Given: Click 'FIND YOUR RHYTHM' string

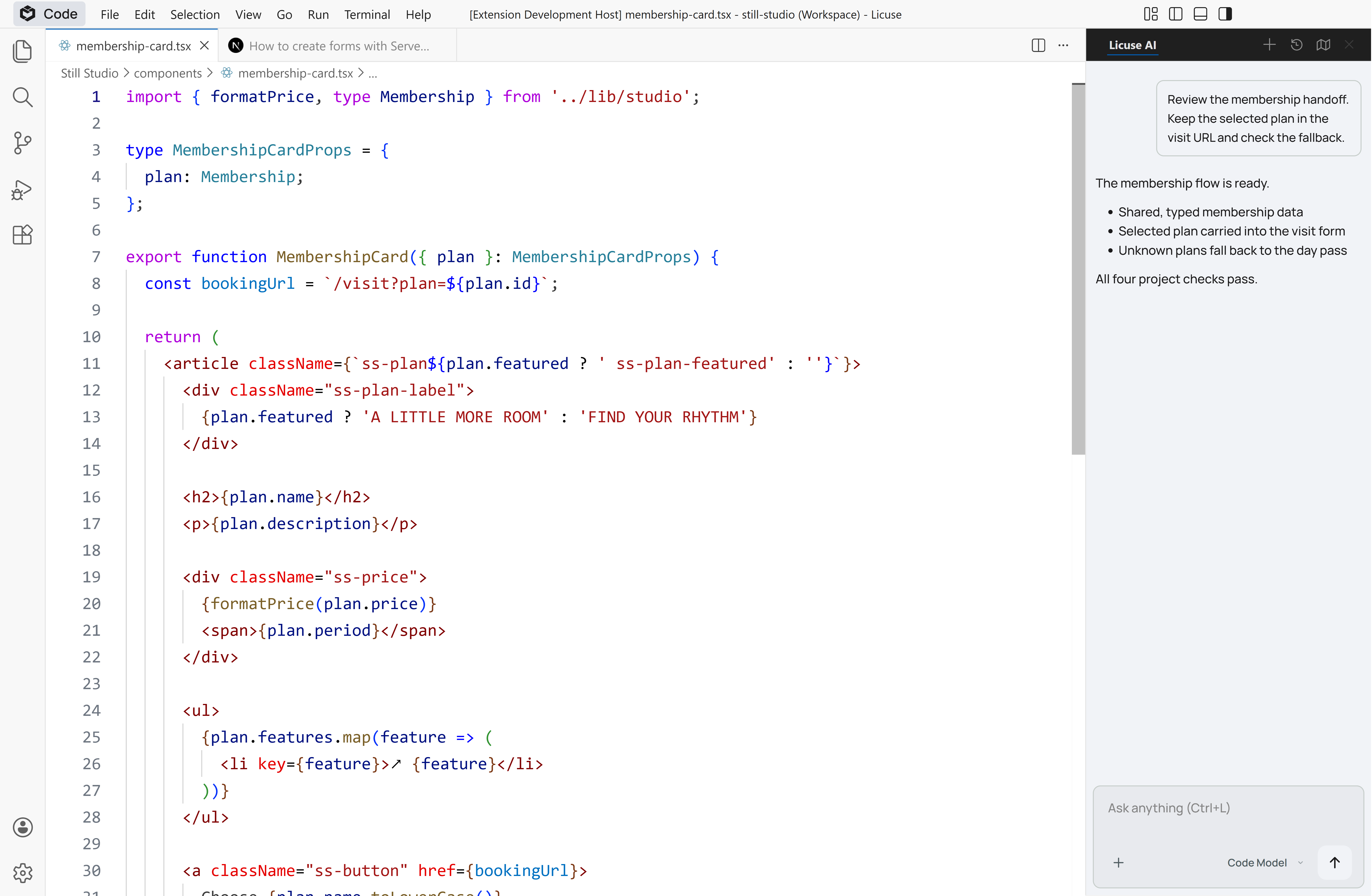Looking at the screenshot, I should [663, 417].
